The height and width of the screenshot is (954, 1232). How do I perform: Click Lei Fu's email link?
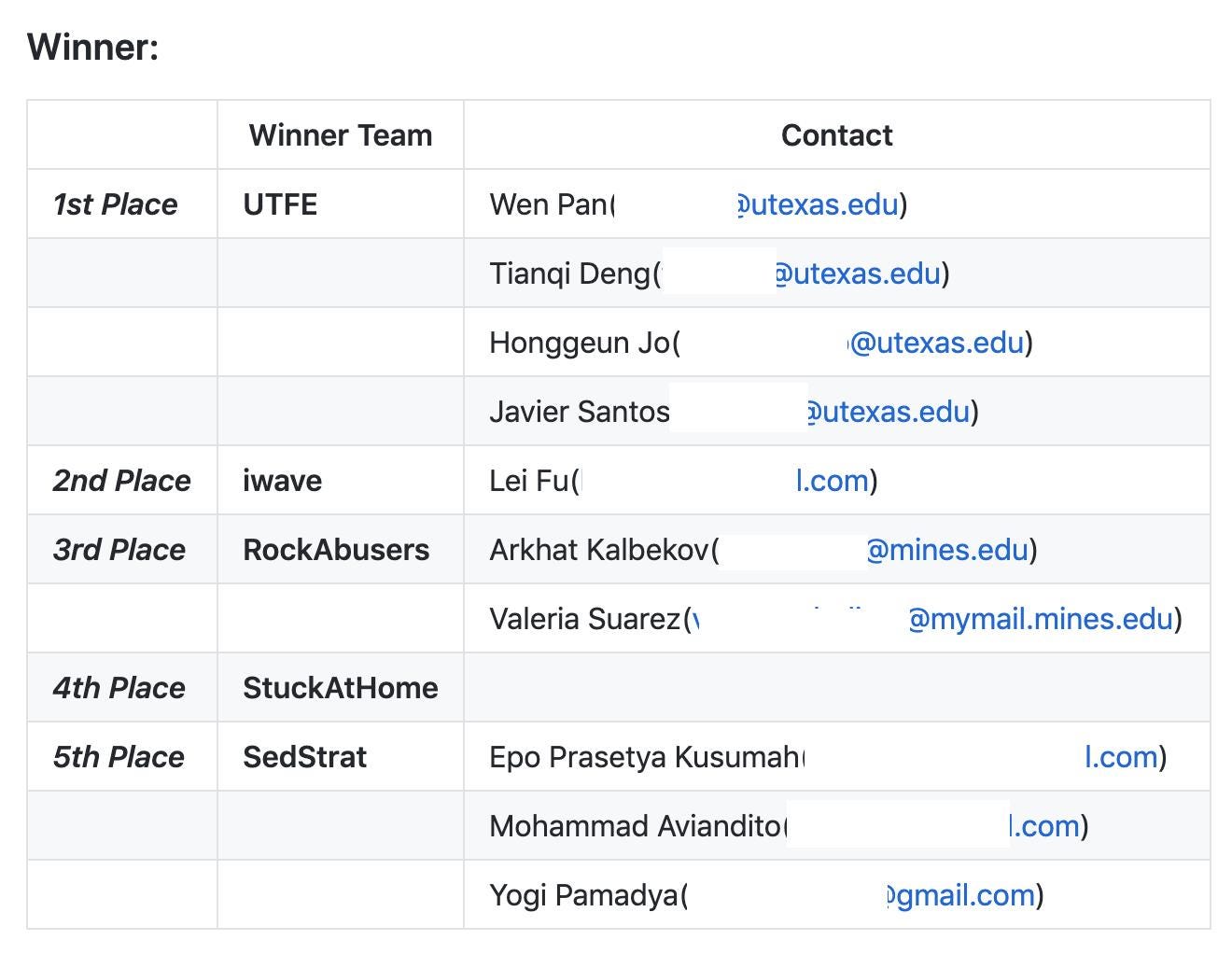833,481
